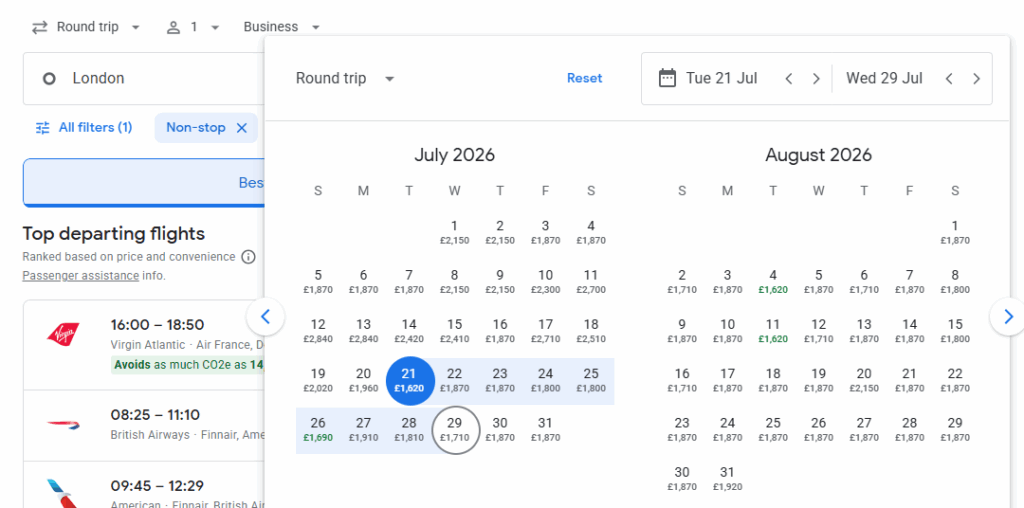Image resolution: width=1024 pixels, height=508 pixels.
Task: Open top-left Round trip selector
Action: click(x=86, y=27)
